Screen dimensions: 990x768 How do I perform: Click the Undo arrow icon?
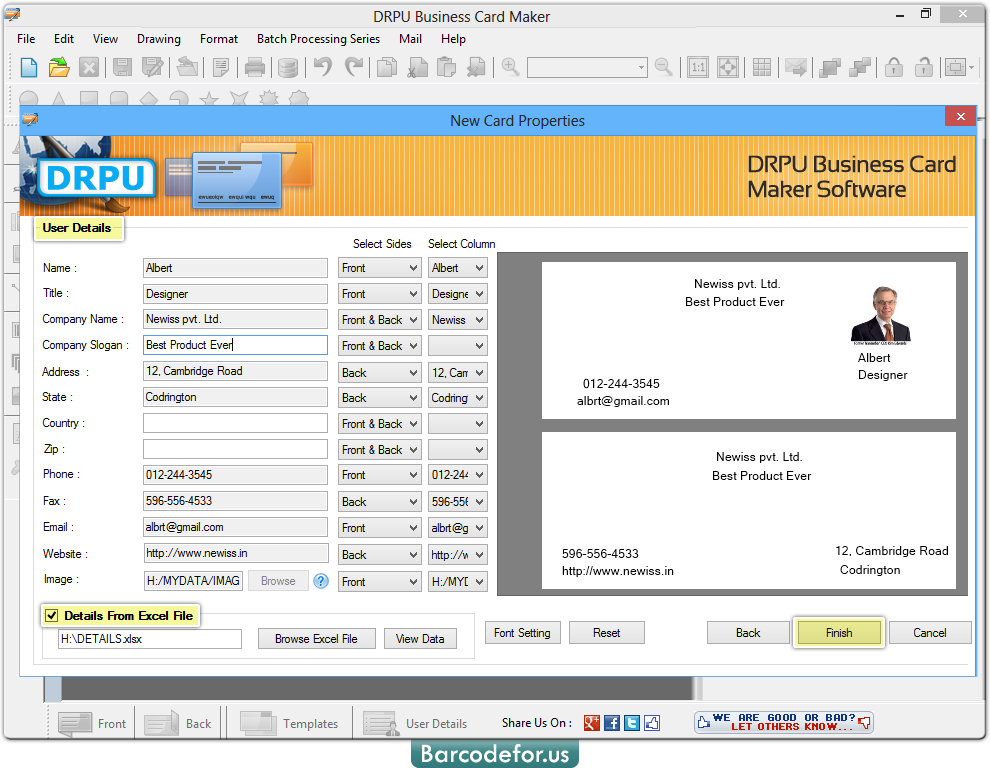point(323,67)
